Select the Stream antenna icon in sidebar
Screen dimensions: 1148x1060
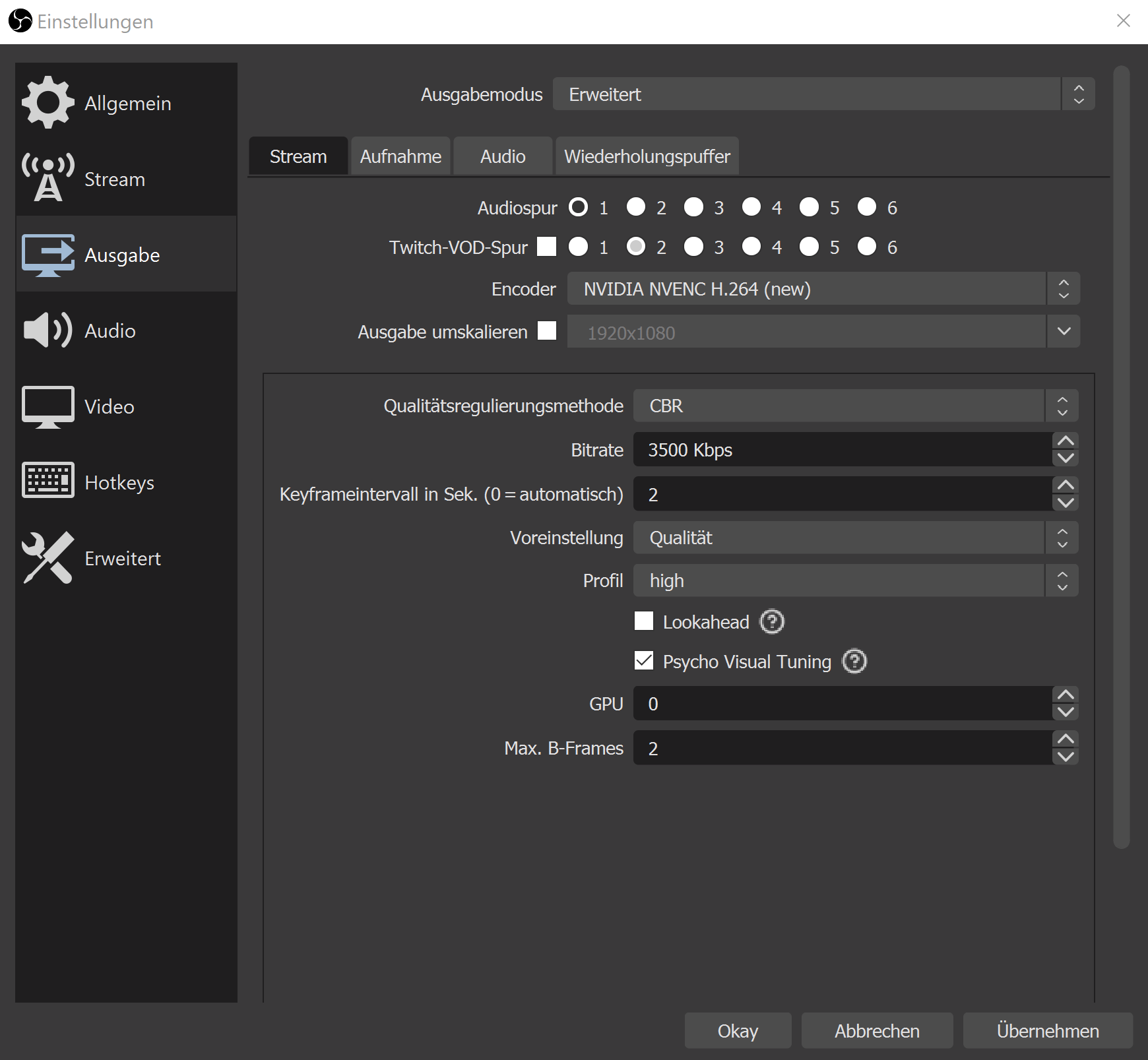48,178
